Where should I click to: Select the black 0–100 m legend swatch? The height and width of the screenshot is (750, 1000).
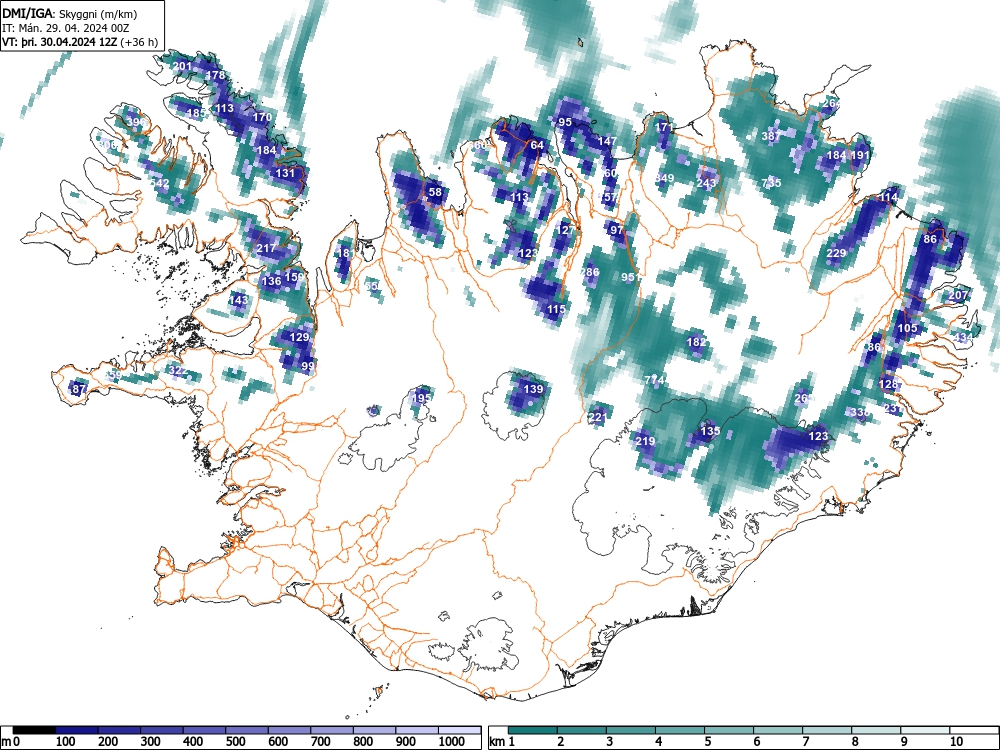(x=34, y=730)
